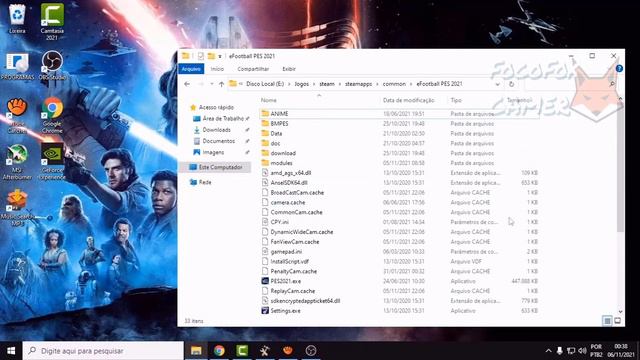Click the Windows Start button
640x360 pixels.
coord(11,351)
